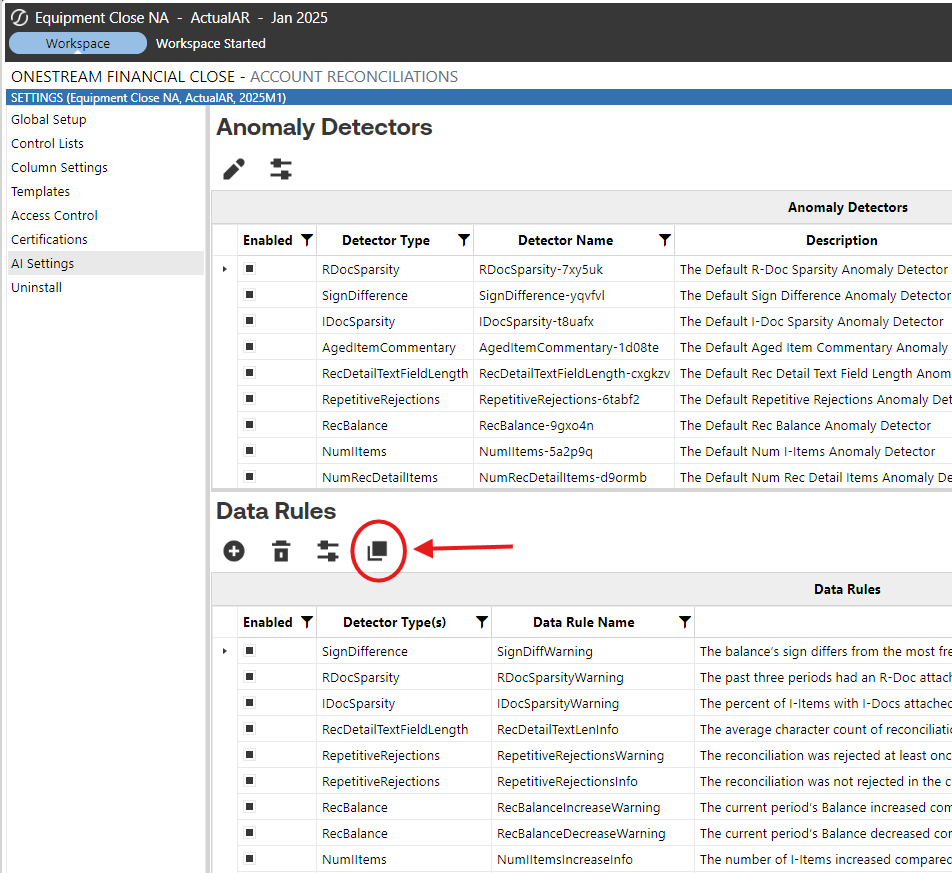The width and height of the screenshot is (952, 873).
Task: Sort by Data Rule Name column header
Action: [583, 622]
